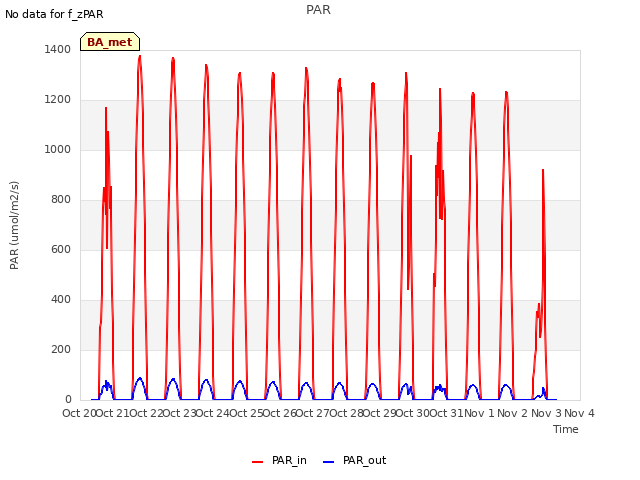640x480 pixels.
Task: Click the Nov 3 red PAR_in spike
Action: tap(543, 171)
